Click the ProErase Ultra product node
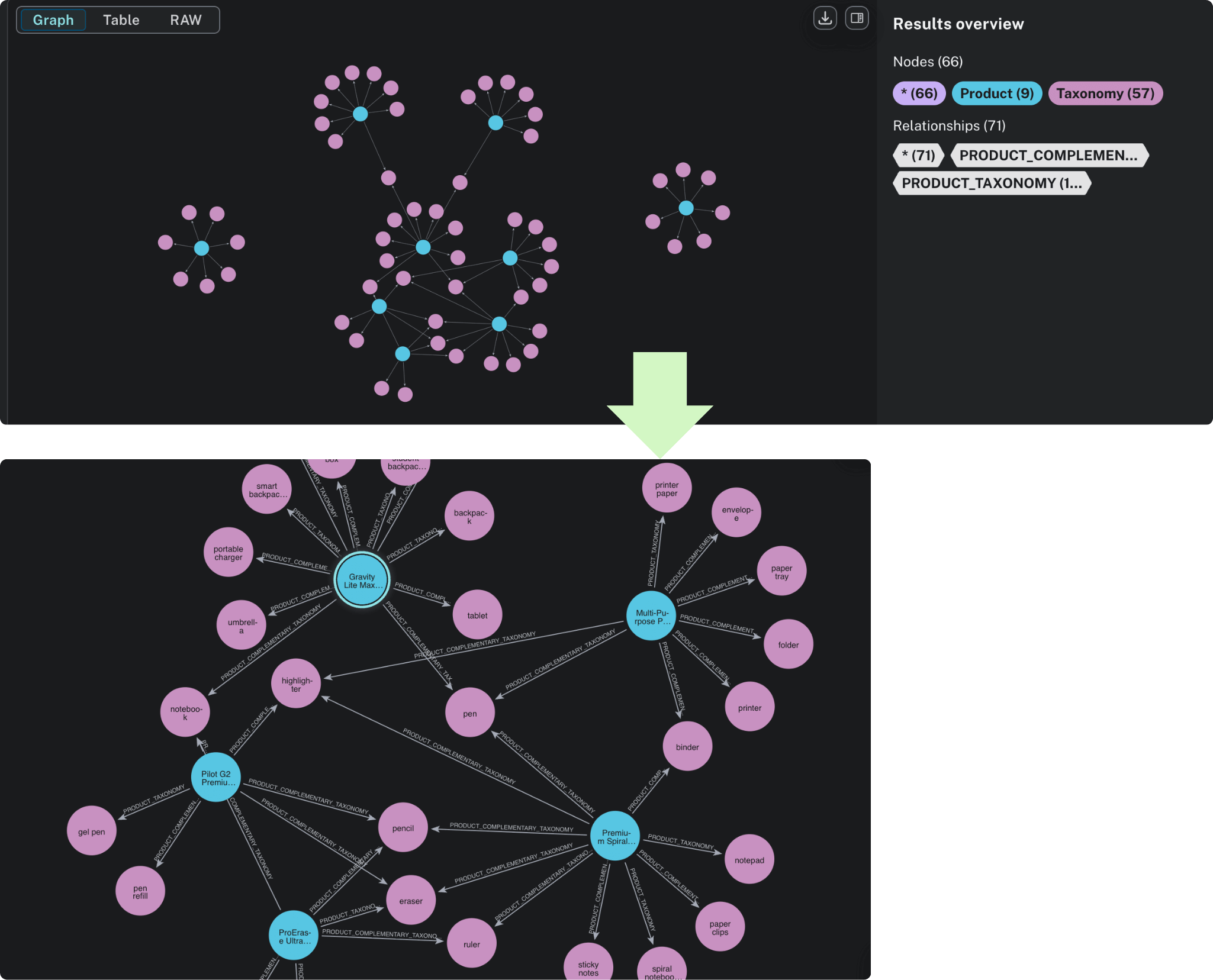 [x=293, y=936]
